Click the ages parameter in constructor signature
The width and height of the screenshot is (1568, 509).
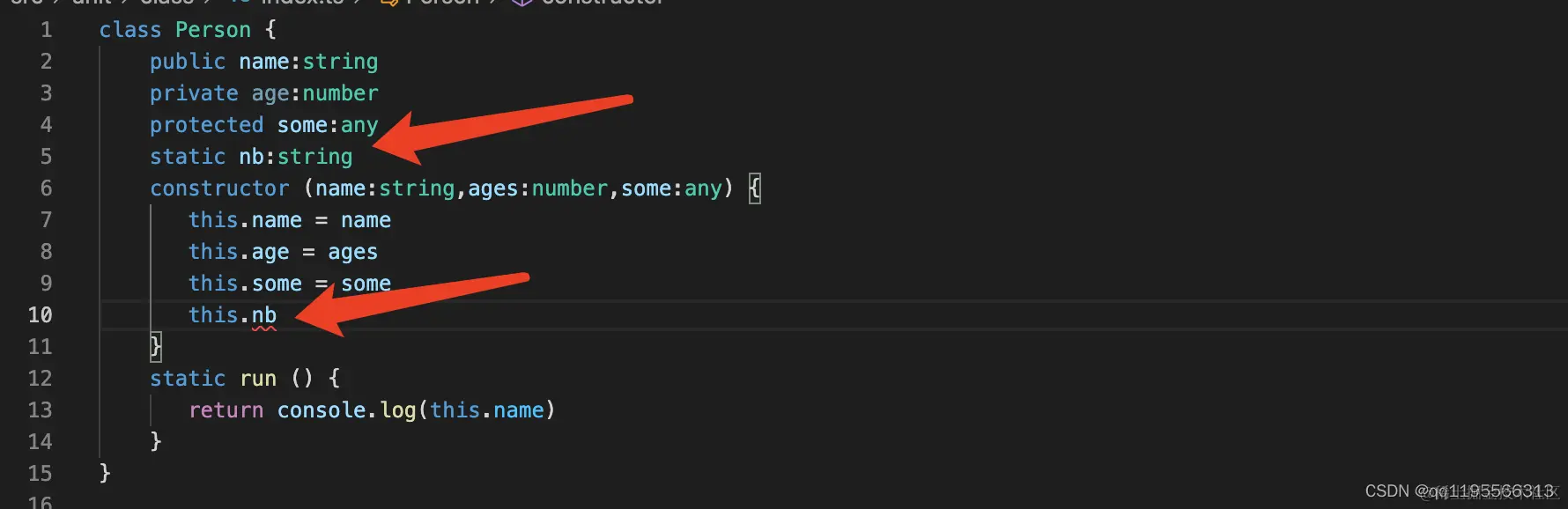click(x=493, y=188)
